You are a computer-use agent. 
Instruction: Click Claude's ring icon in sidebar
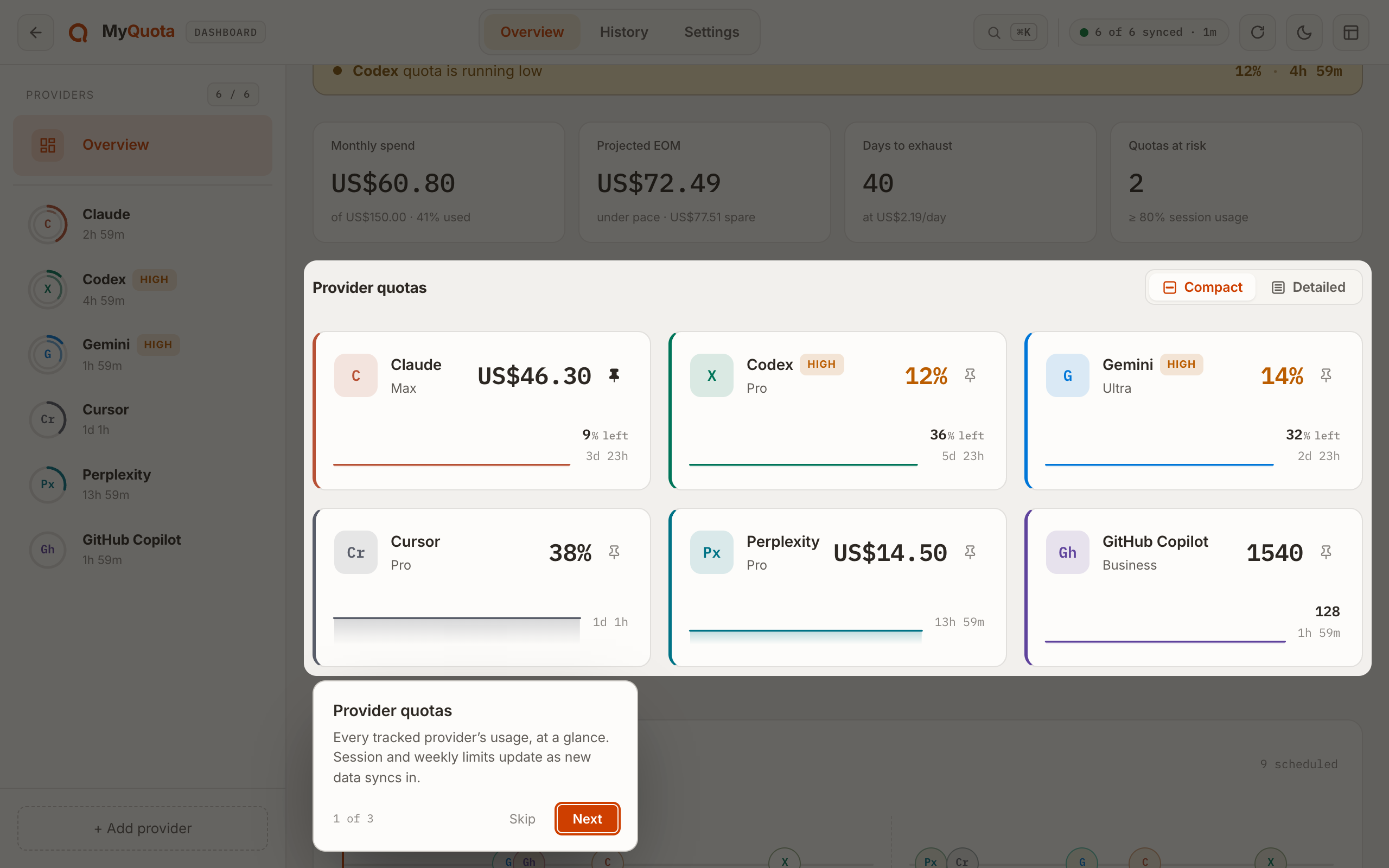(48, 224)
